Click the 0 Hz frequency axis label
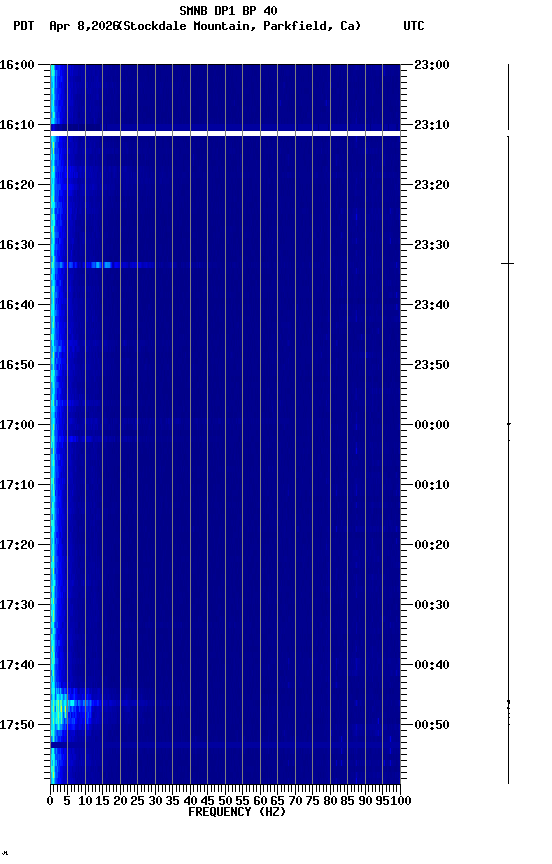 point(50,801)
